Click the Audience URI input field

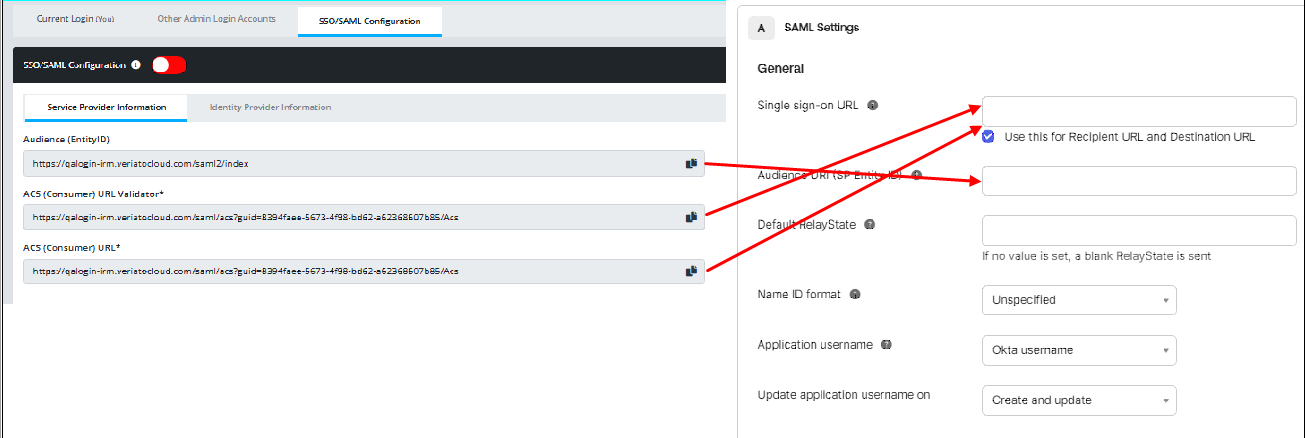(x=1139, y=181)
